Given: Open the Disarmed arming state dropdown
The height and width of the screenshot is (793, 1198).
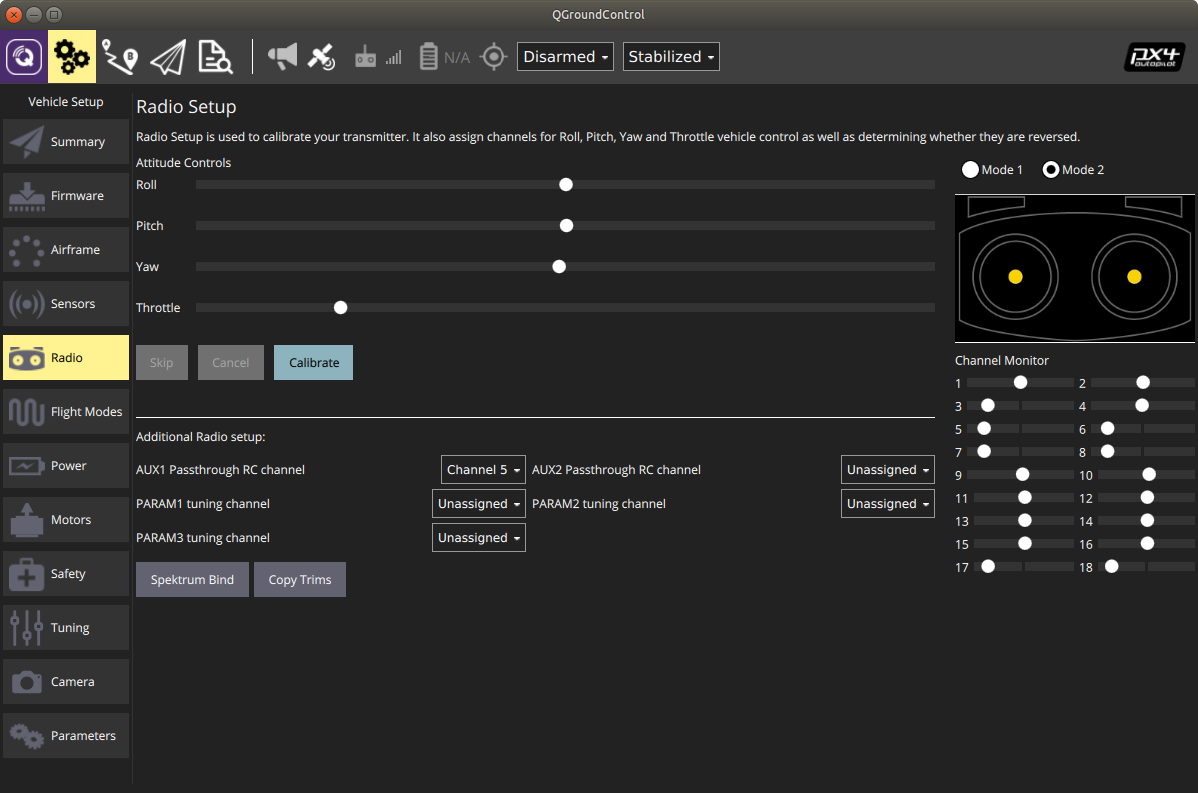Looking at the screenshot, I should pos(565,56).
